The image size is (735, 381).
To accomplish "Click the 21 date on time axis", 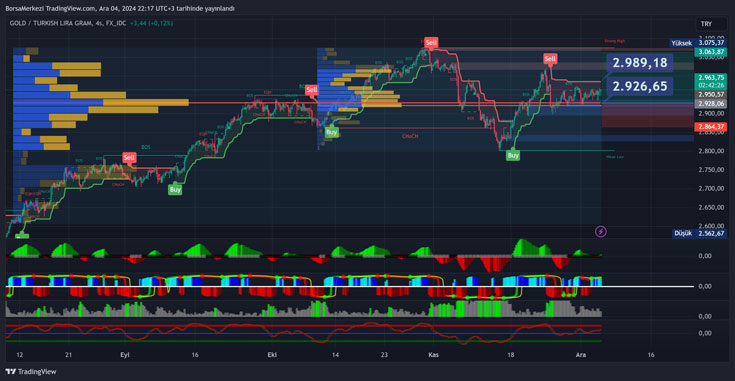I will point(68,355).
